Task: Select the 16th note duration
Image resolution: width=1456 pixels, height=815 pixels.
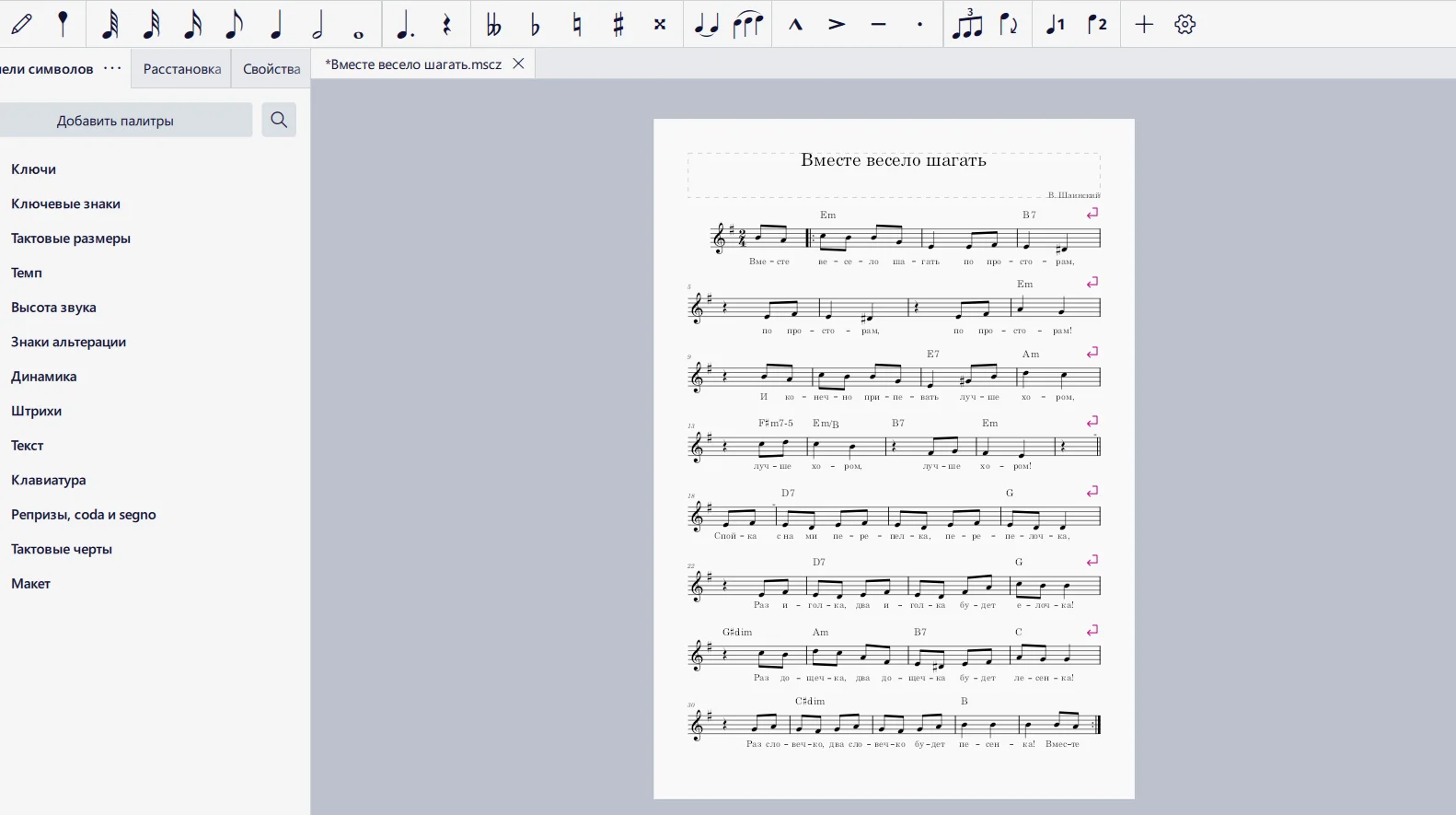Action: [192, 24]
